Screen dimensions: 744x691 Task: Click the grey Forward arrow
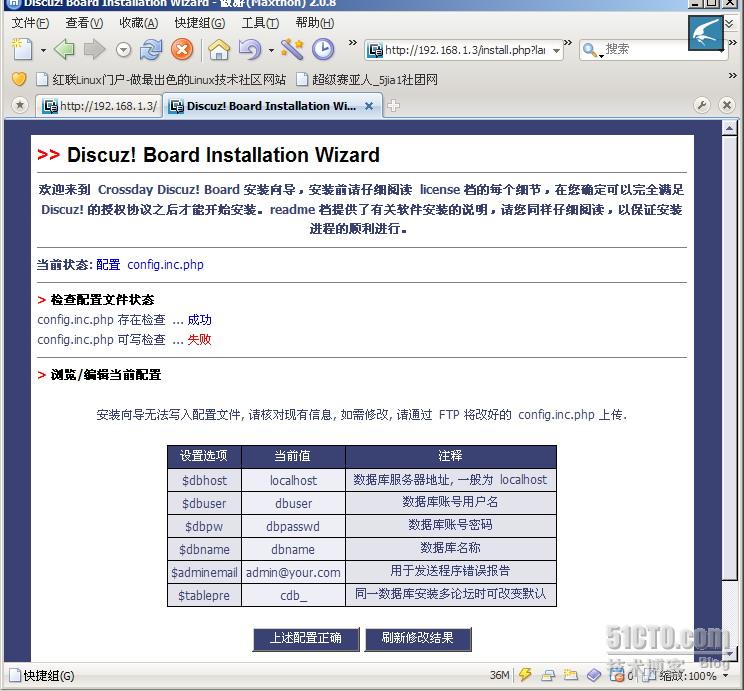[x=94, y=49]
